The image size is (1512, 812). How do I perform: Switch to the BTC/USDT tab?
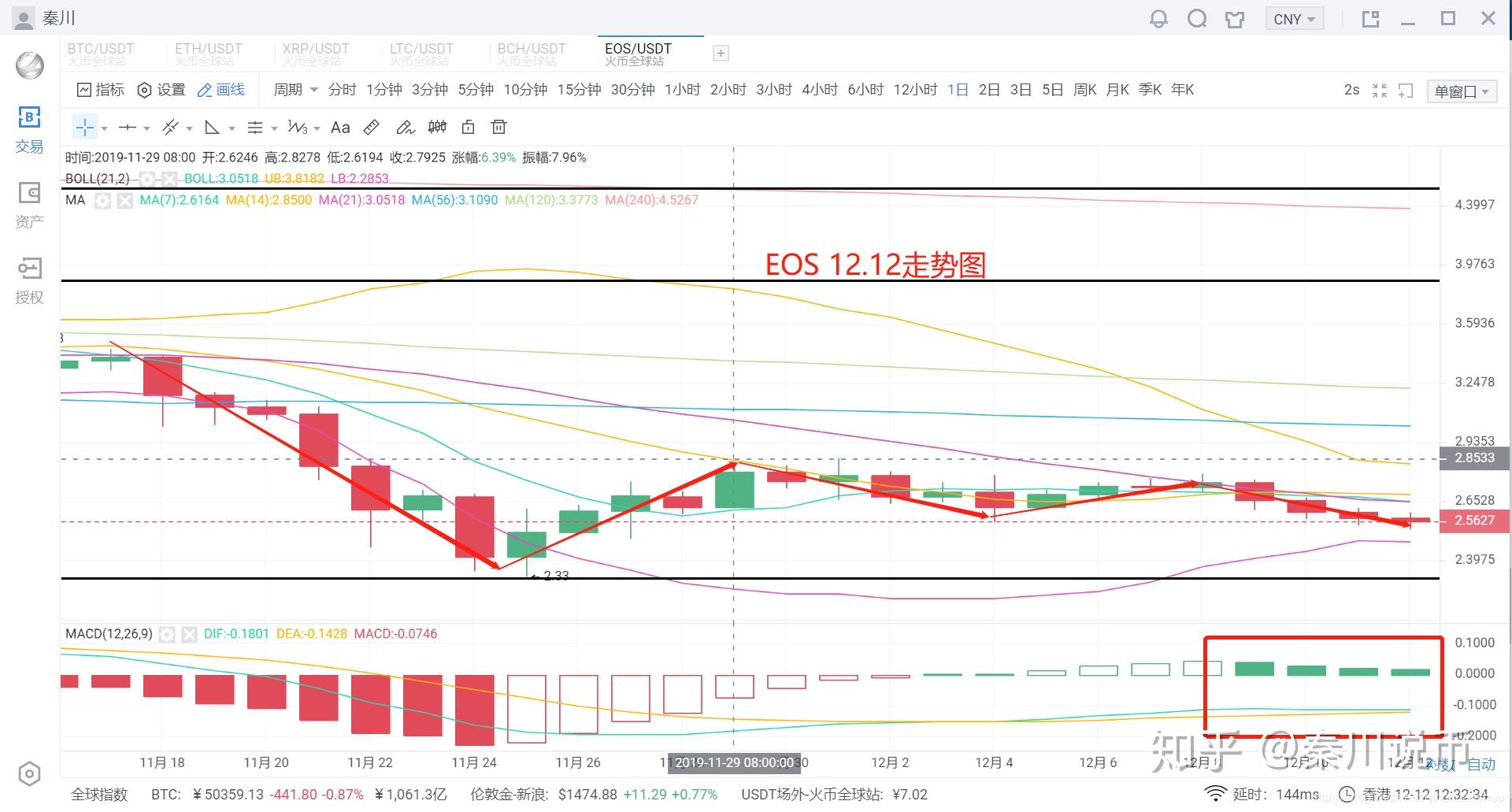101,54
